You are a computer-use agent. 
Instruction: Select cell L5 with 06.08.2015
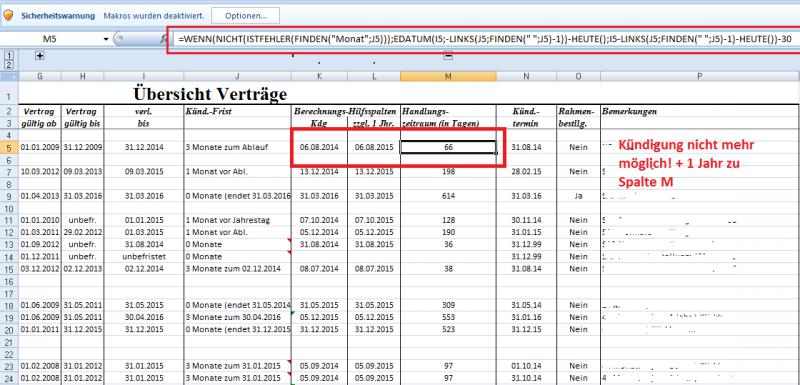(374, 147)
